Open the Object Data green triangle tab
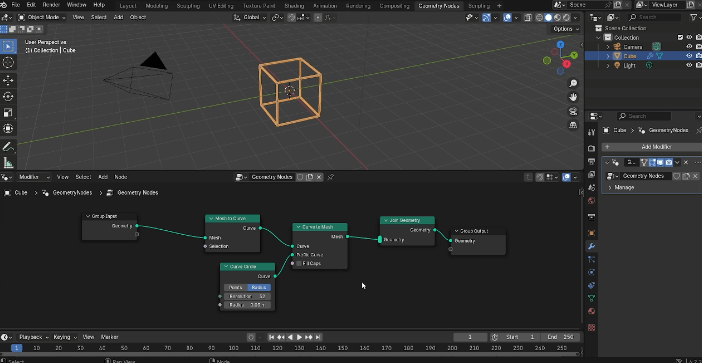Screen dimensions: 702x363 (x=591, y=298)
